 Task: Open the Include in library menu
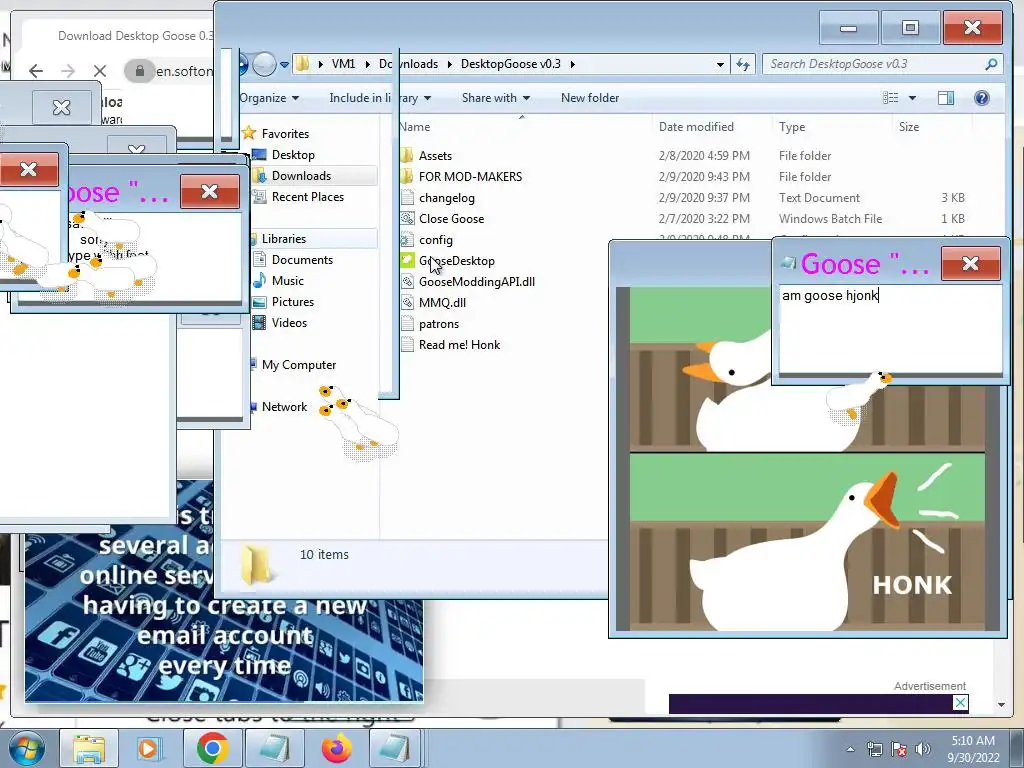coord(379,98)
